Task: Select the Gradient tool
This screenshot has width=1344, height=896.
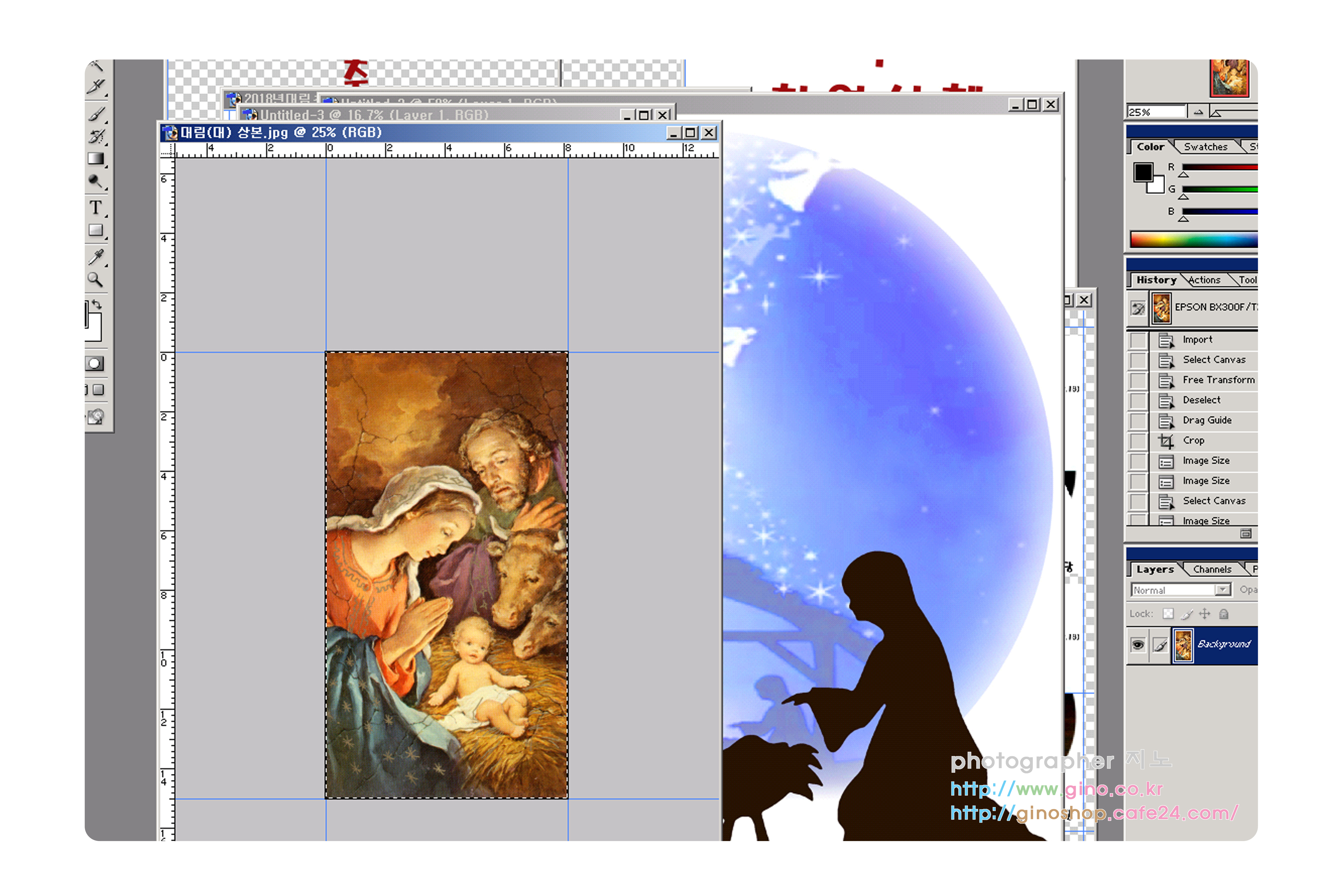Action: [96, 159]
